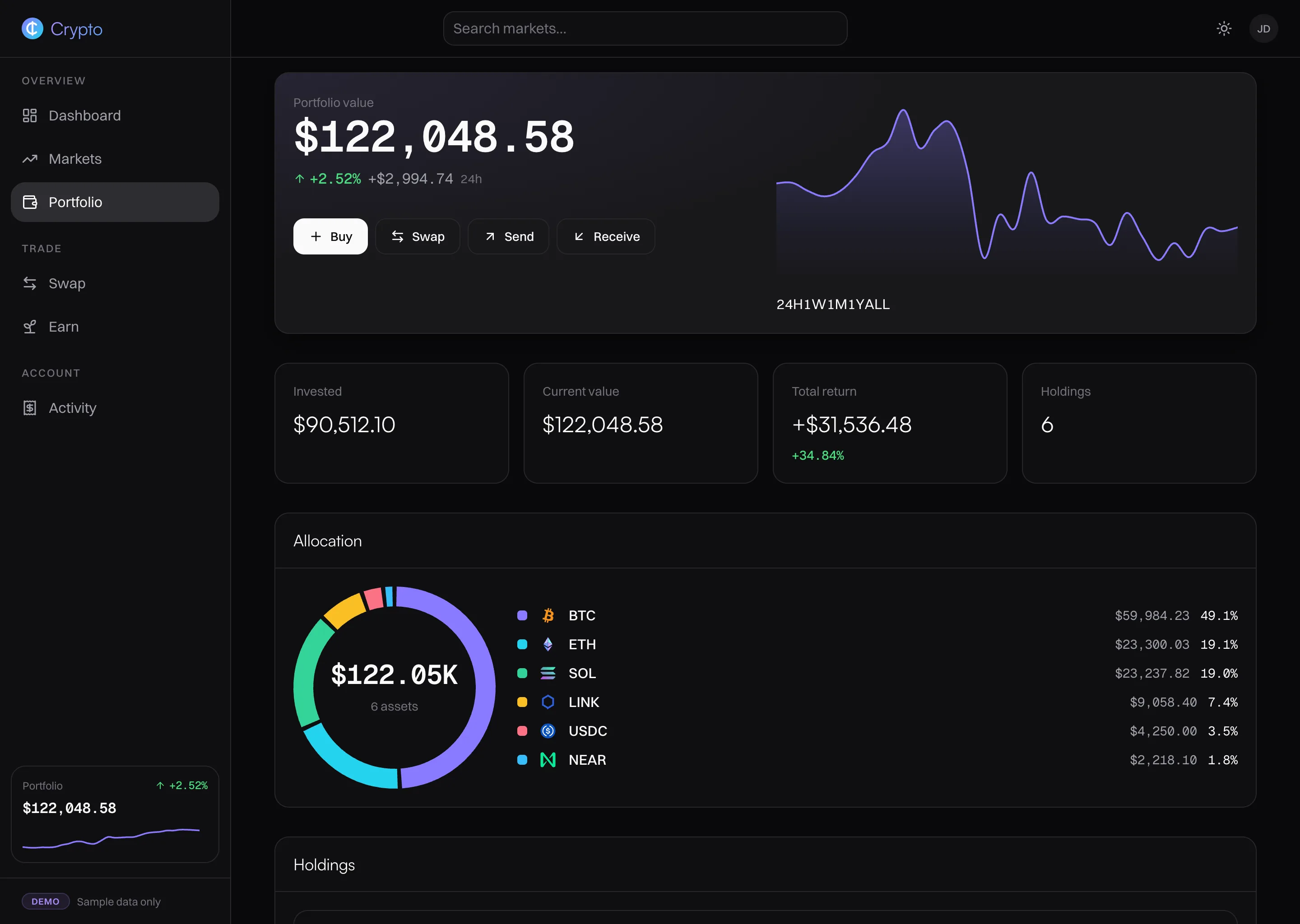Open Swap under the Trade section
Screen dimensions: 1300x924
point(115,283)
